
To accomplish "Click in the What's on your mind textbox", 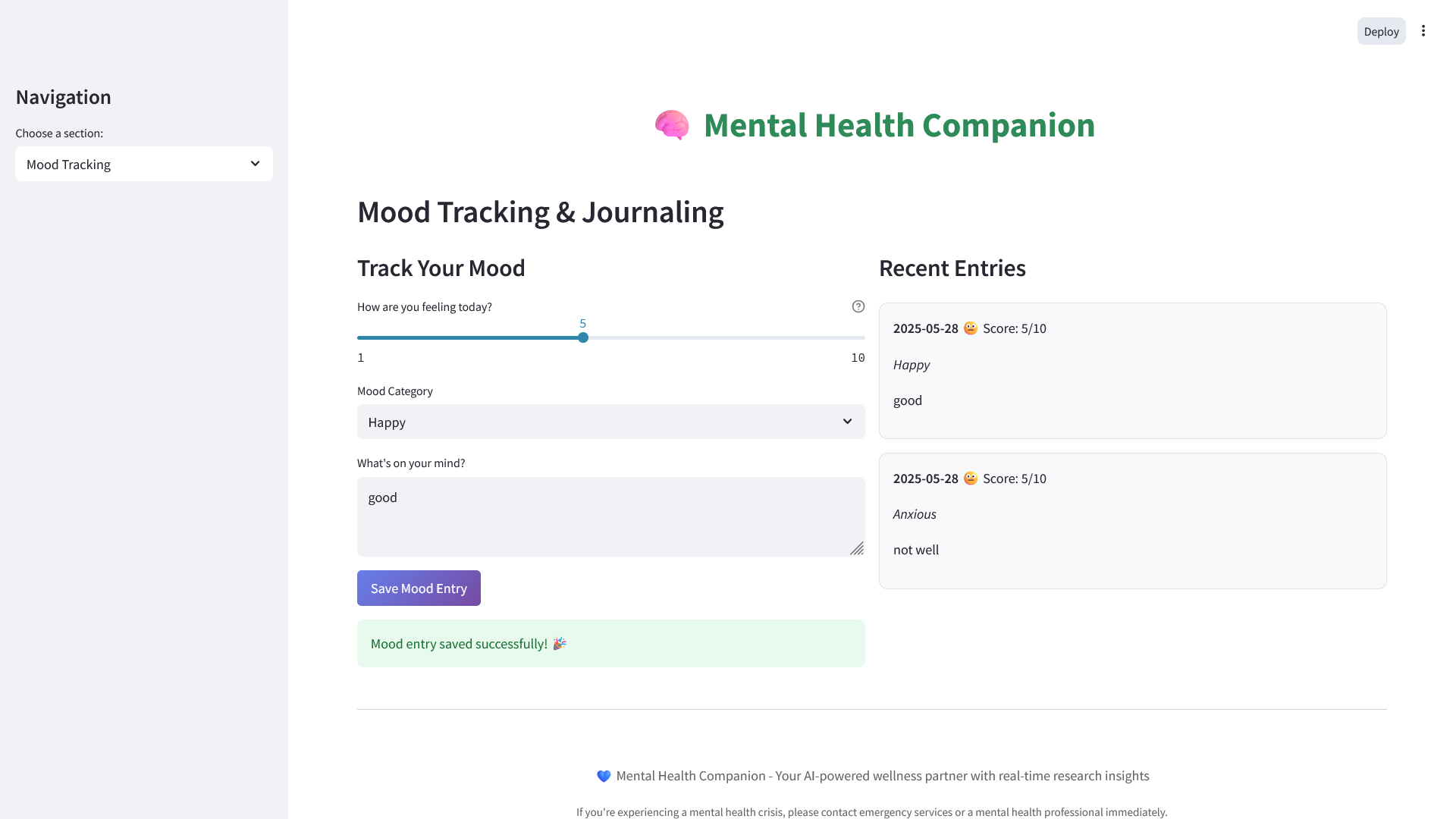I will click(x=610, y=517).
